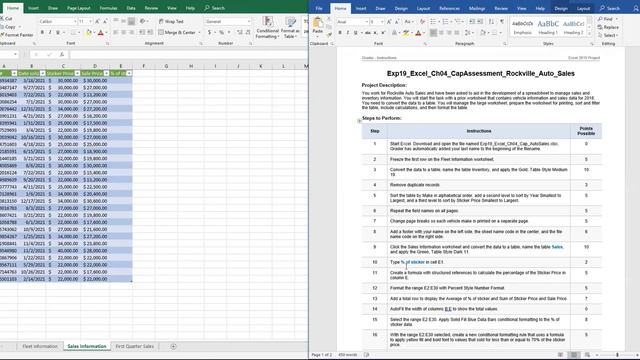Apply Excel's red Font Color button
The width and height of the screenshot is (640, 360).
click(x=100, y=33)
